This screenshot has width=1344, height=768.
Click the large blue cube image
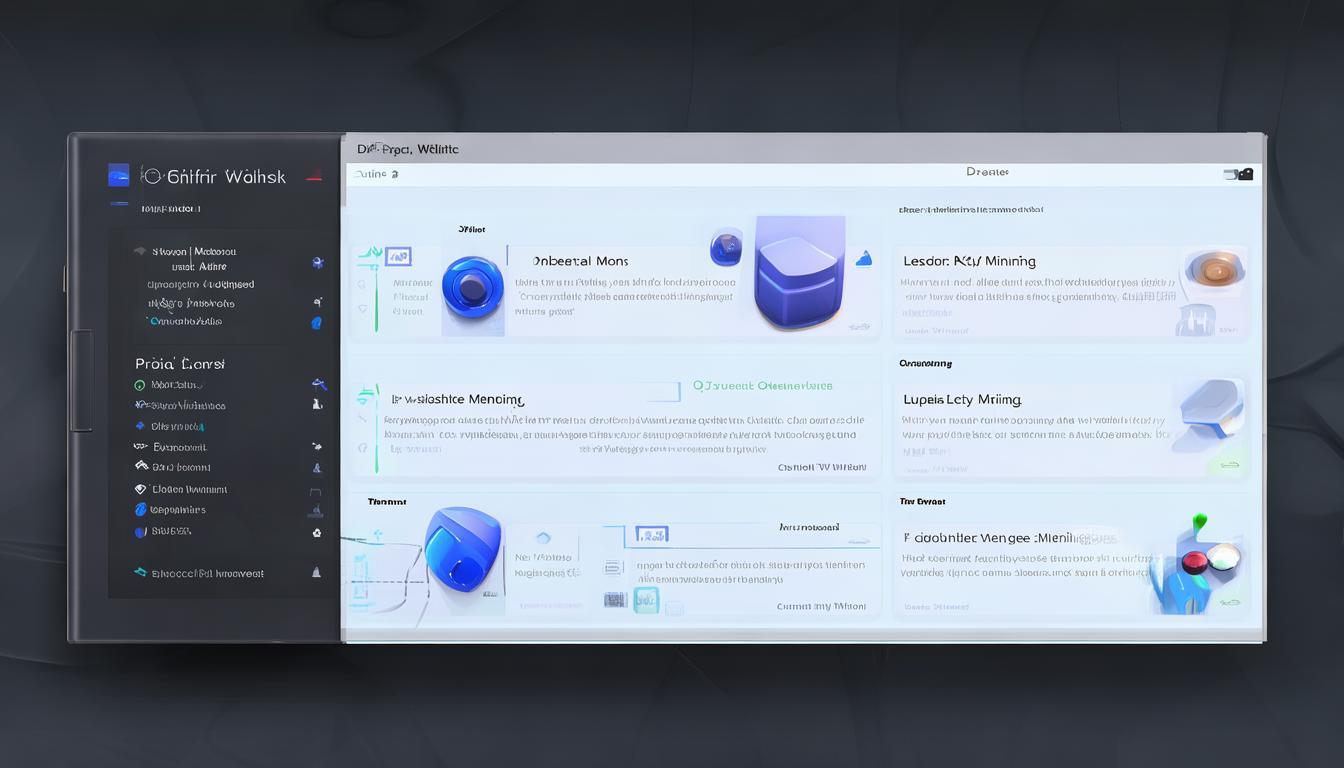click(x=799, y=273)
